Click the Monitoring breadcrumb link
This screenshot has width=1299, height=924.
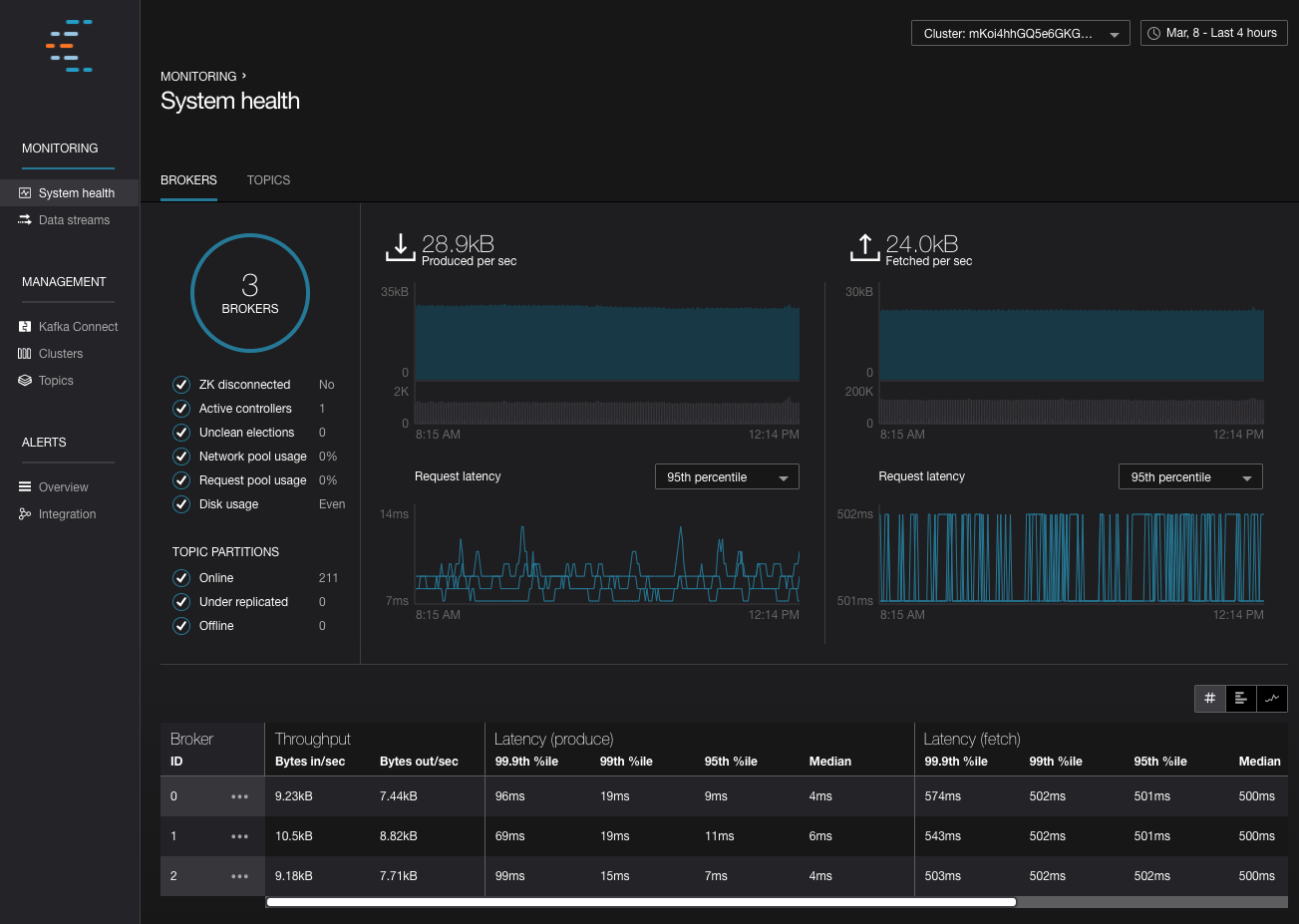(198, 77)
